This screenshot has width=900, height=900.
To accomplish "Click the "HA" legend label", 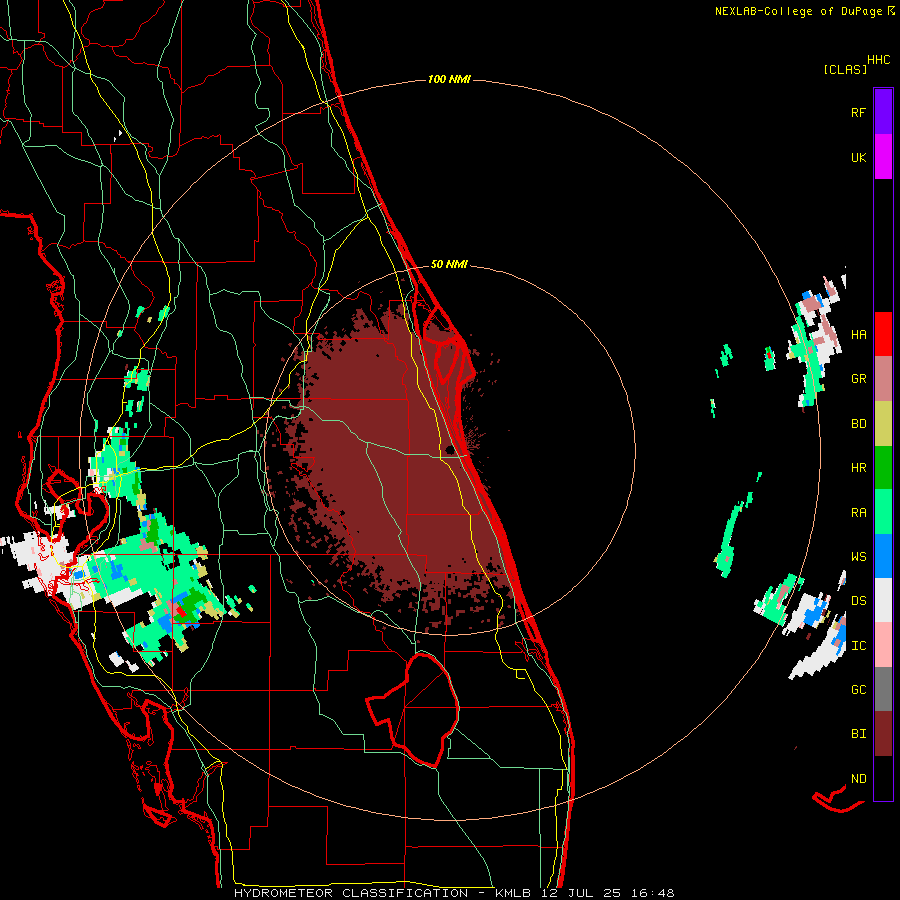I will coord(858,335).
